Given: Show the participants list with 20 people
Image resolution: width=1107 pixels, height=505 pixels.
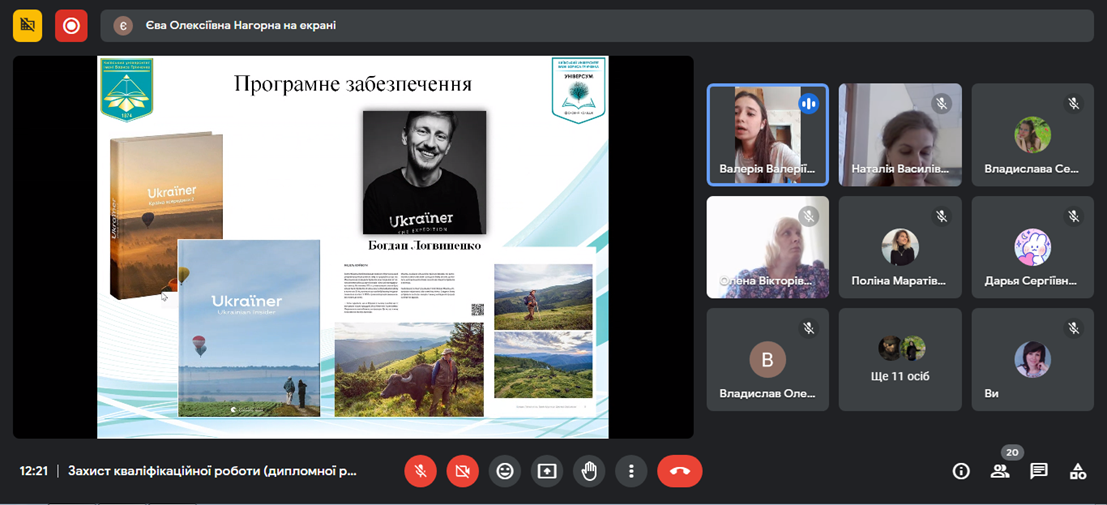Looking at the screenshot, I should [1000, 471].
